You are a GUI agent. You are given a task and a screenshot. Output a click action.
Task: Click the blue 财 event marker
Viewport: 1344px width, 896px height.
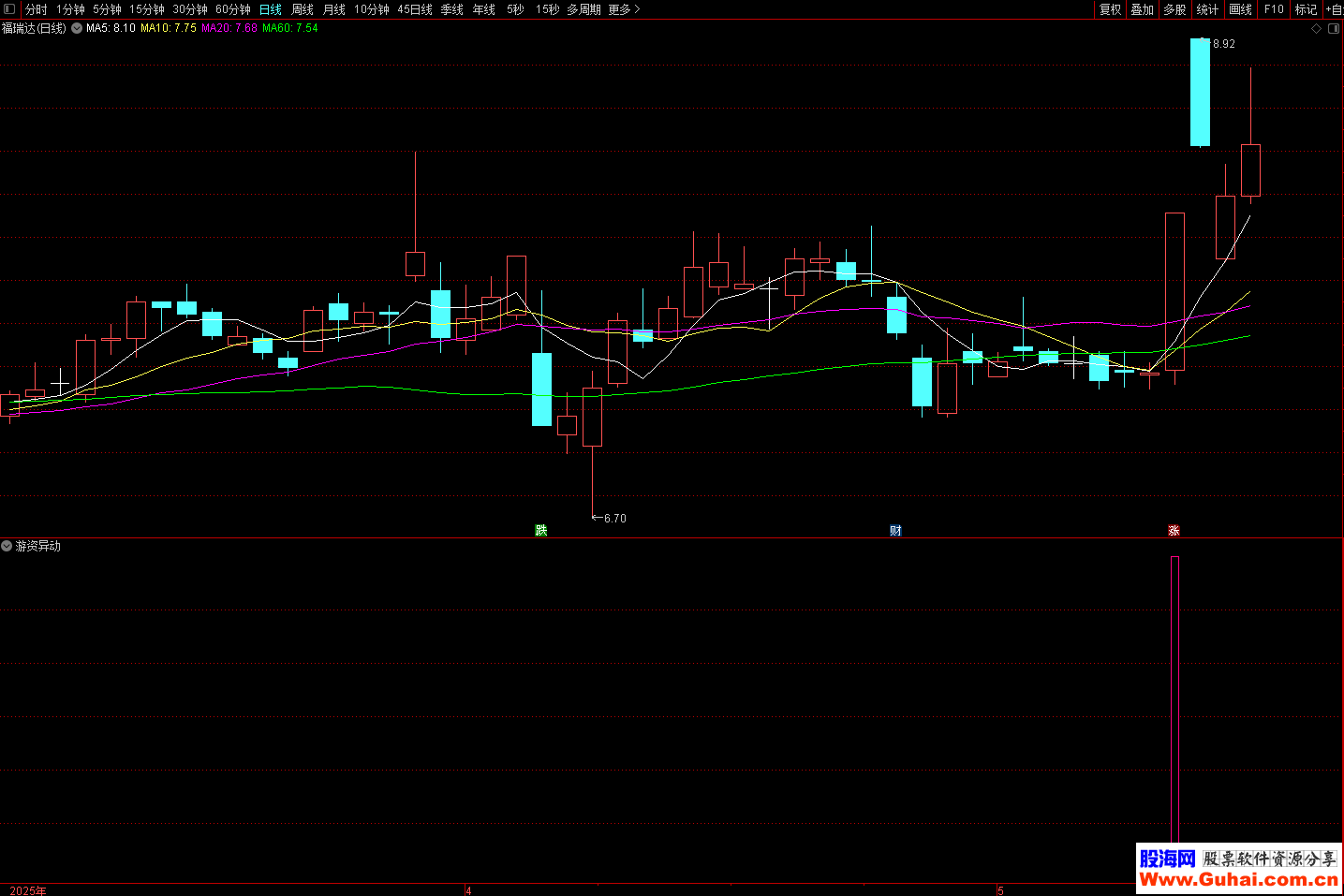coord(895,531)
